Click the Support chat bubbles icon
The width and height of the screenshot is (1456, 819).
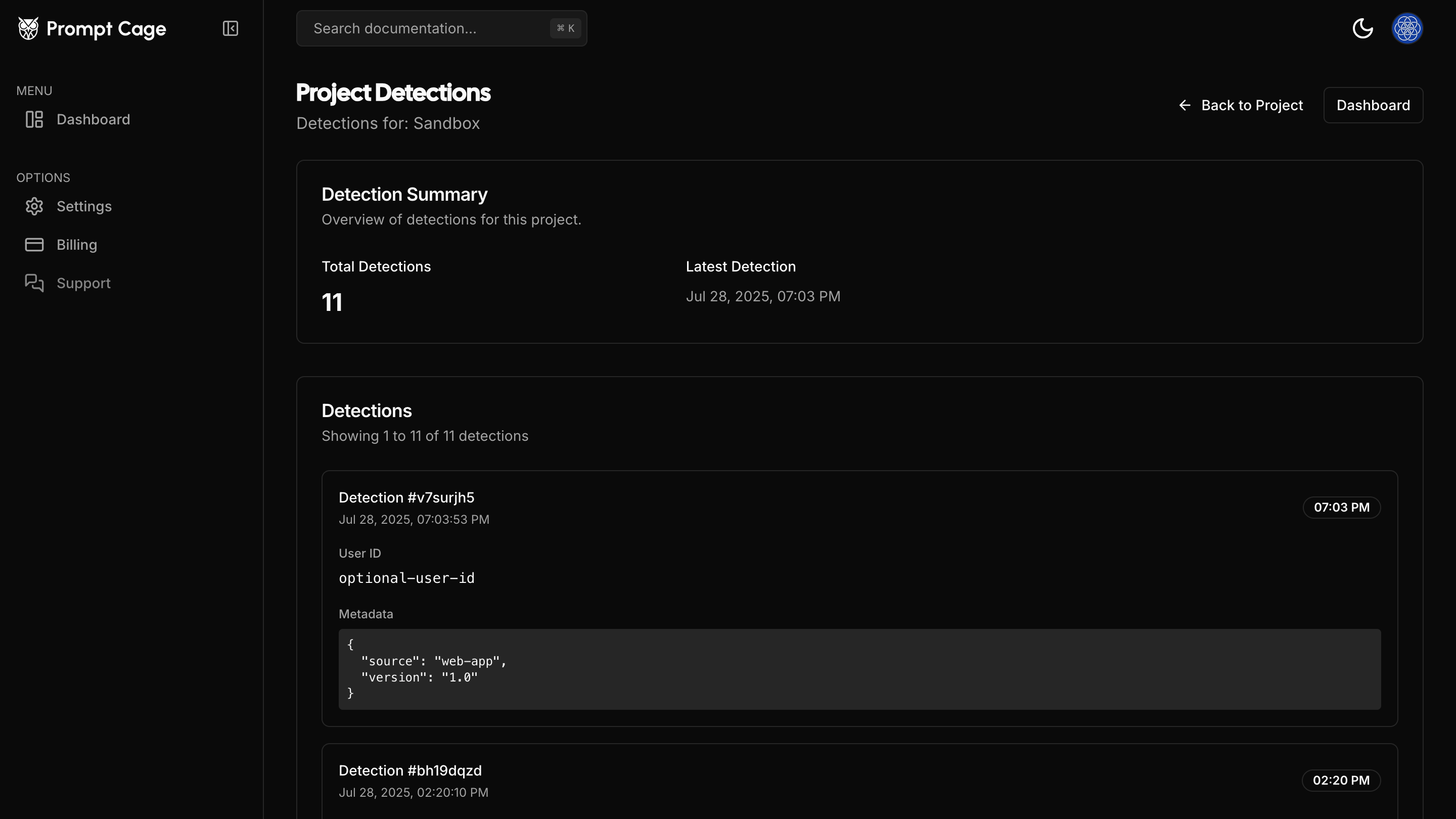tap(34, 283)
